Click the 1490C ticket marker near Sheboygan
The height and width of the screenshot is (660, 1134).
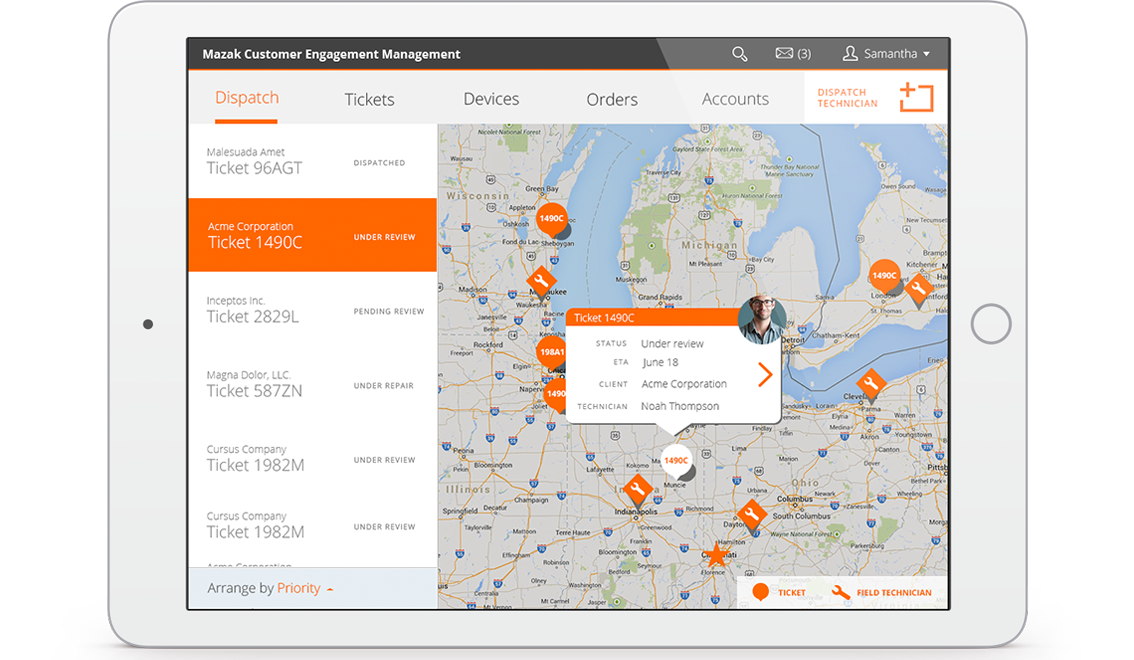pyautogui.click(x=551, y=219)
